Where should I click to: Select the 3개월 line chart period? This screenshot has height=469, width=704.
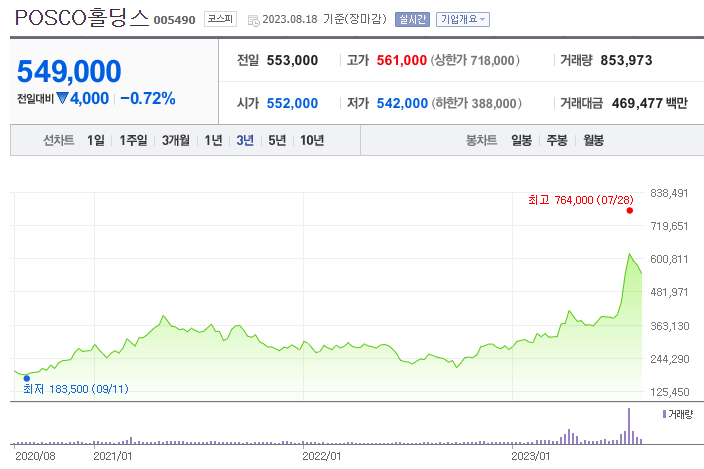[176, 140]
